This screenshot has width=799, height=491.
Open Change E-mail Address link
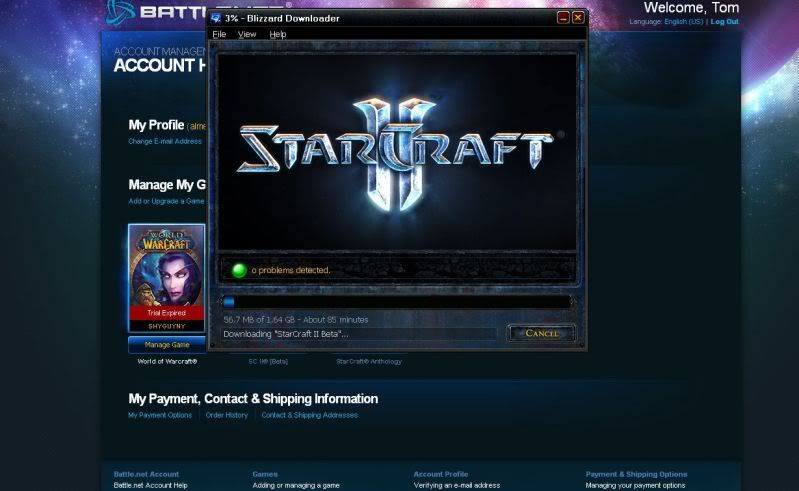coord(165,141)
